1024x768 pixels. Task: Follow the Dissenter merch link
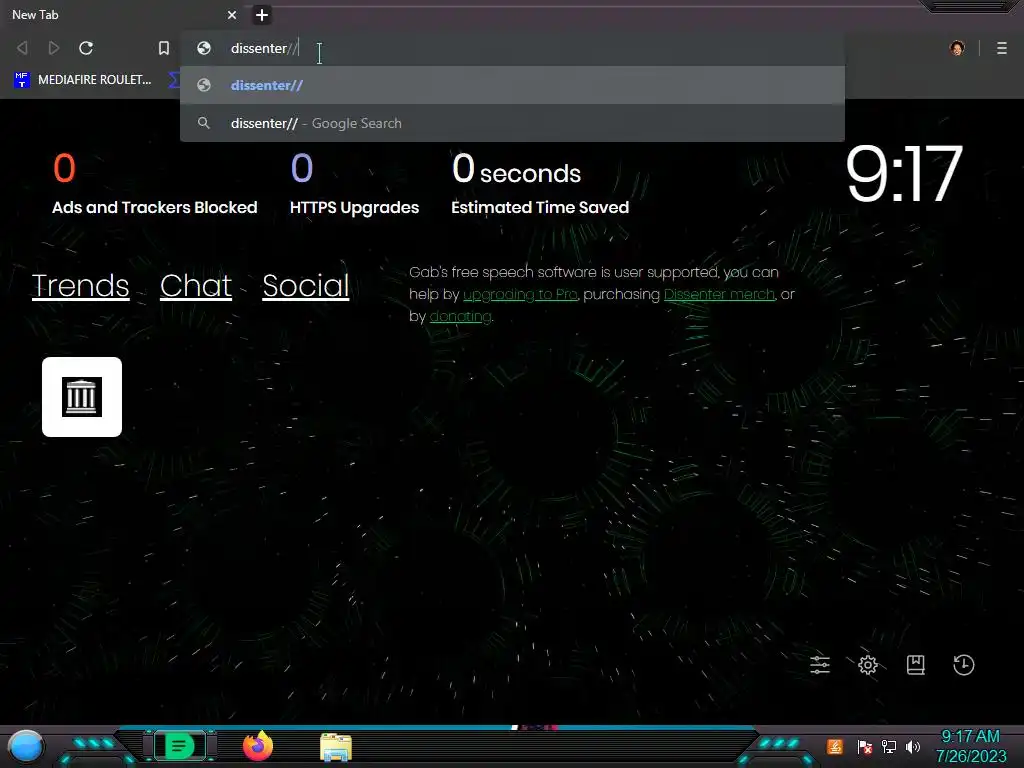(719, 295)
